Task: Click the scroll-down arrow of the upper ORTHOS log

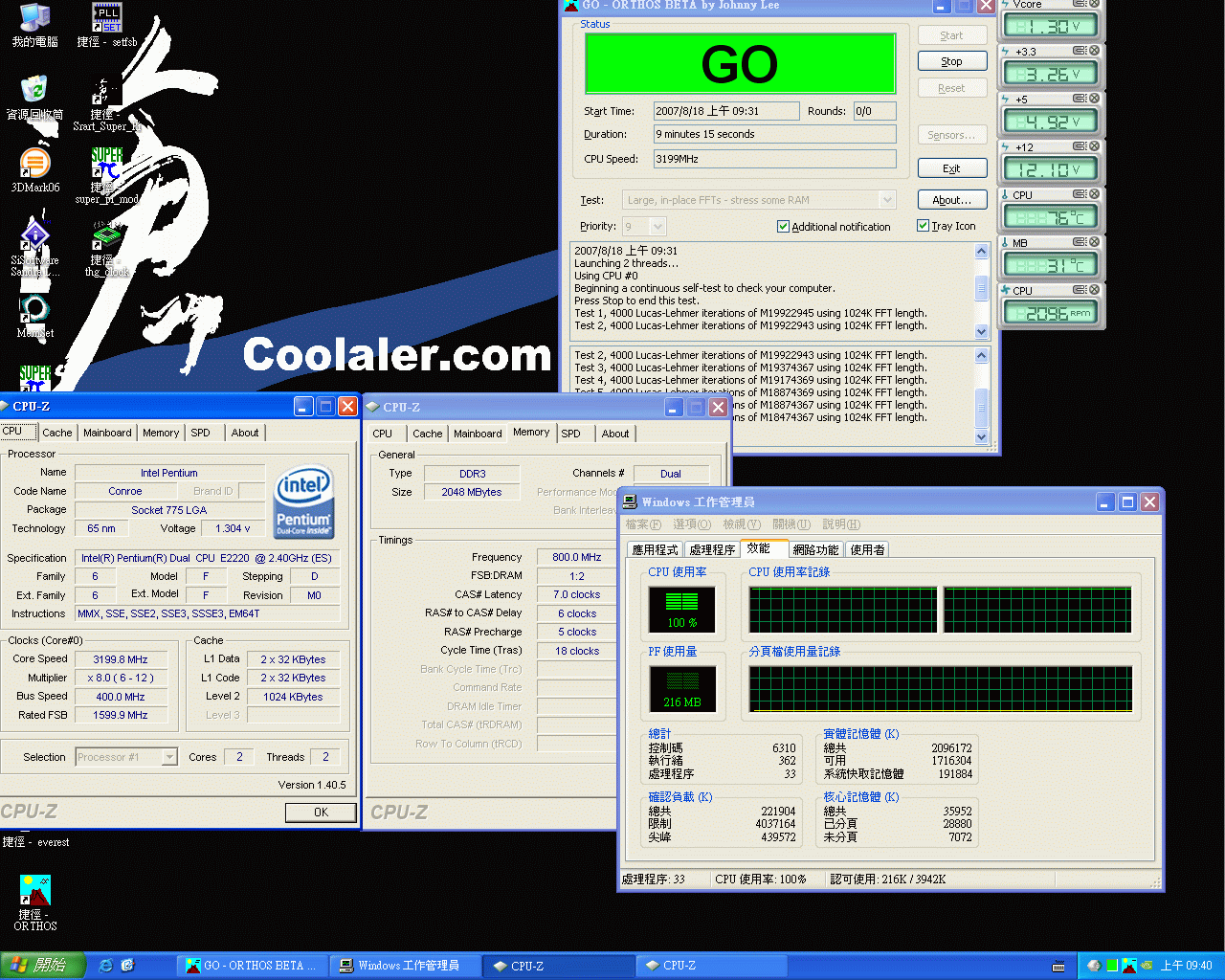Action: pos(981,331)
